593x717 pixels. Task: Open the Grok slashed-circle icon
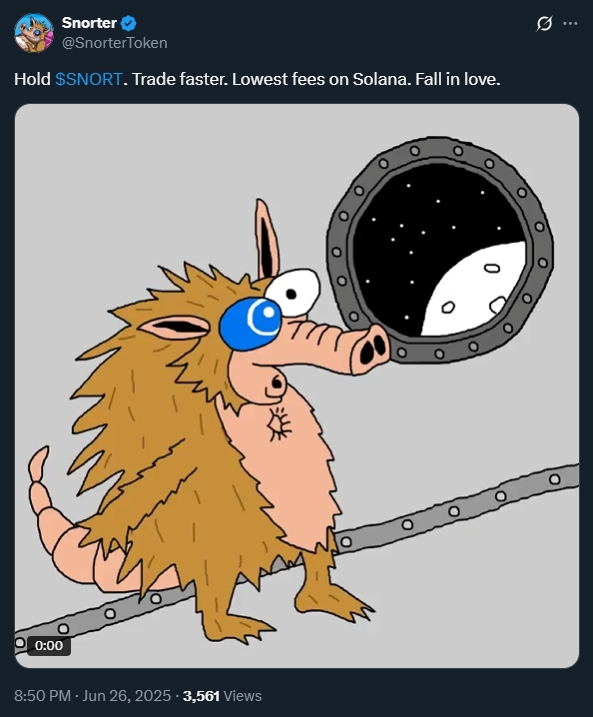544,23
